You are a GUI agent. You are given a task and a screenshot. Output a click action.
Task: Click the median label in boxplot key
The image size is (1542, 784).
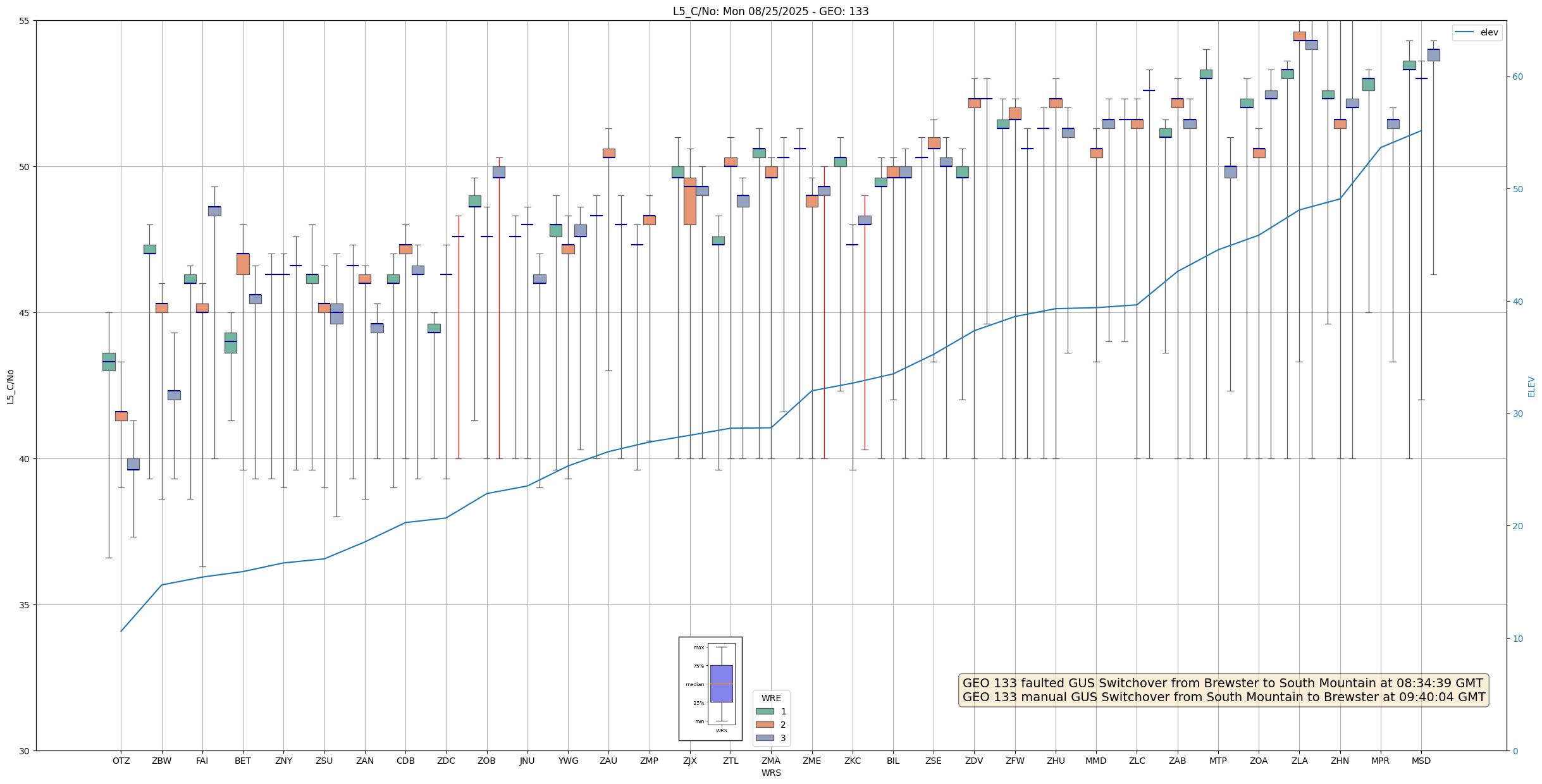click(x=694, y=684)
